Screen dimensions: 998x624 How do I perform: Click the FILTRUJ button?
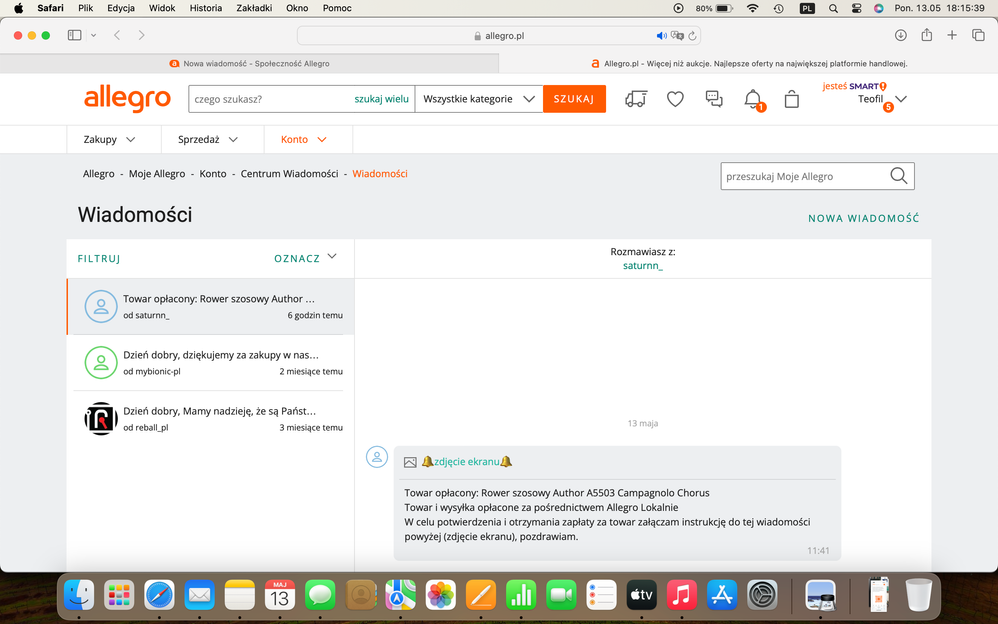point(99,259)
